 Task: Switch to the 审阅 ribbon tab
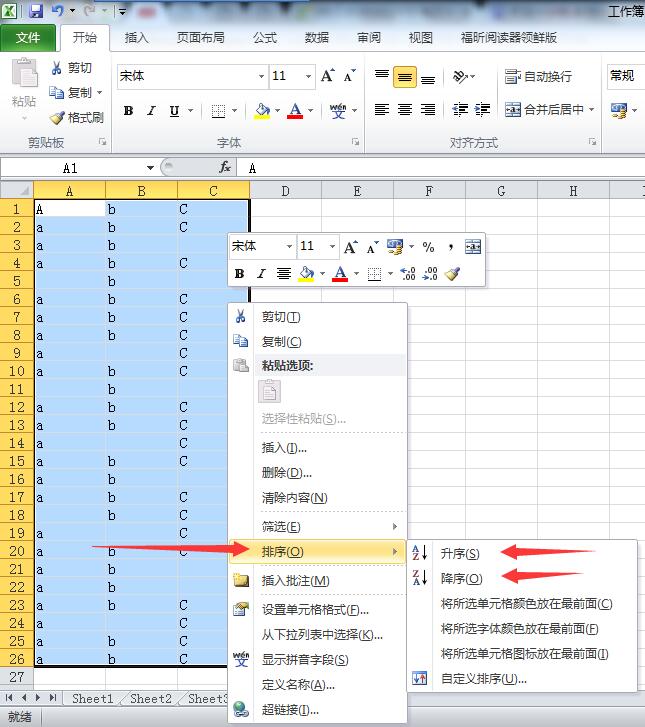369,38
